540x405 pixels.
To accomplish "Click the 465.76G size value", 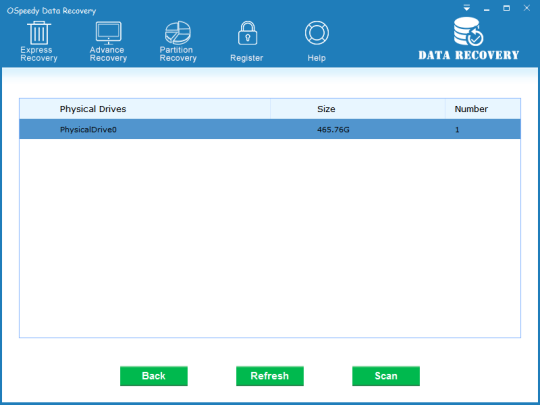I will point(333,130).
